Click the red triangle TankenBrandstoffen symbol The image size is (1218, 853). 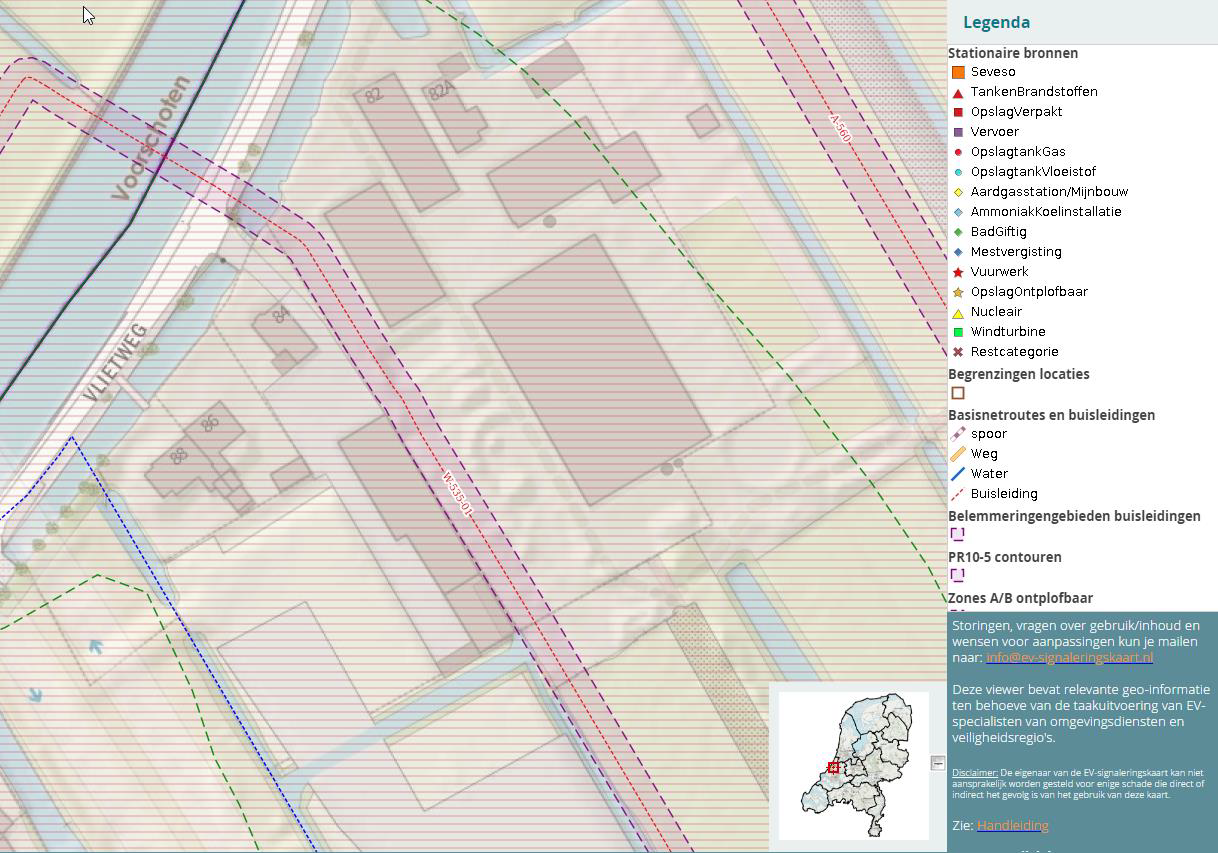(958, 93)
